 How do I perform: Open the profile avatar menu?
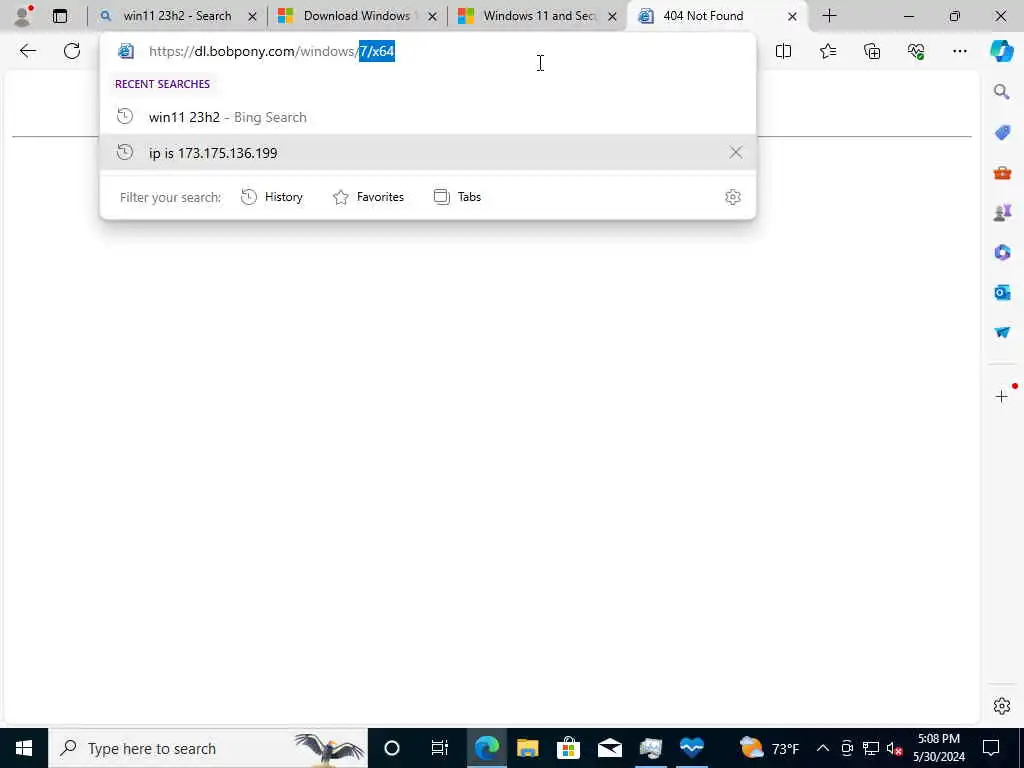(x=23, y=16)
